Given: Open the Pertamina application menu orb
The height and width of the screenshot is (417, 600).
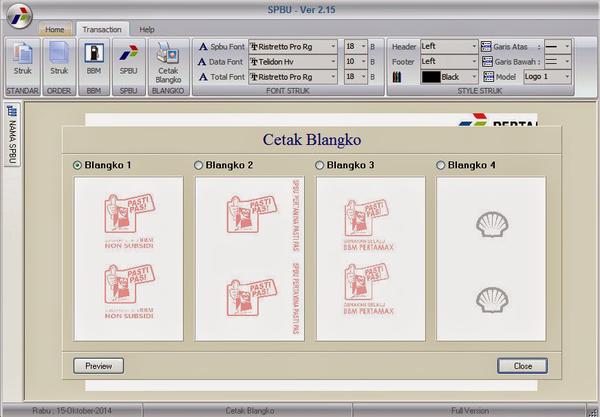Looking at the screenshot, I should point(19,16).
